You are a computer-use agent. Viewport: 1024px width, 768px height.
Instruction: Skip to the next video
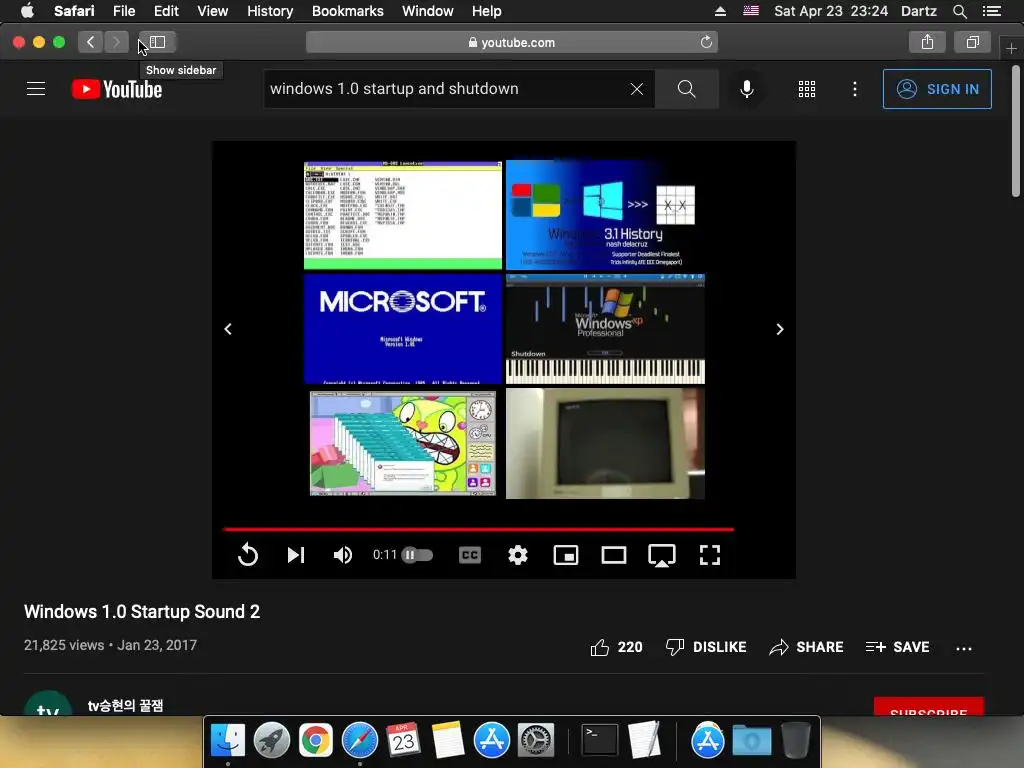click(x=296, y=555)
